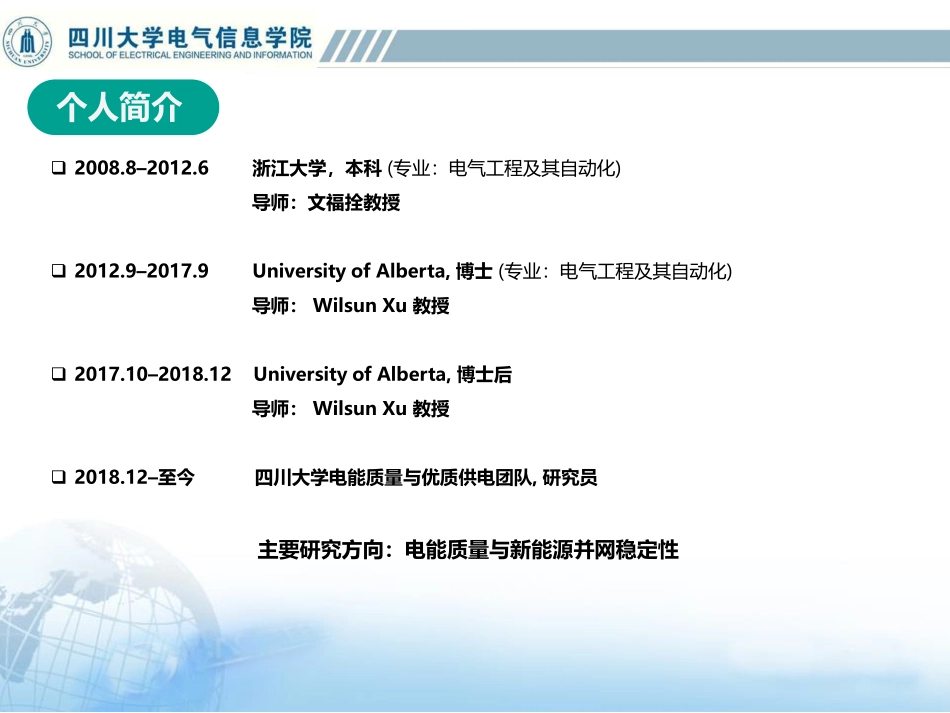950x713 pixels.
Task: Select the square bullet beside 2018.12–至今
Action: [59, 478]
